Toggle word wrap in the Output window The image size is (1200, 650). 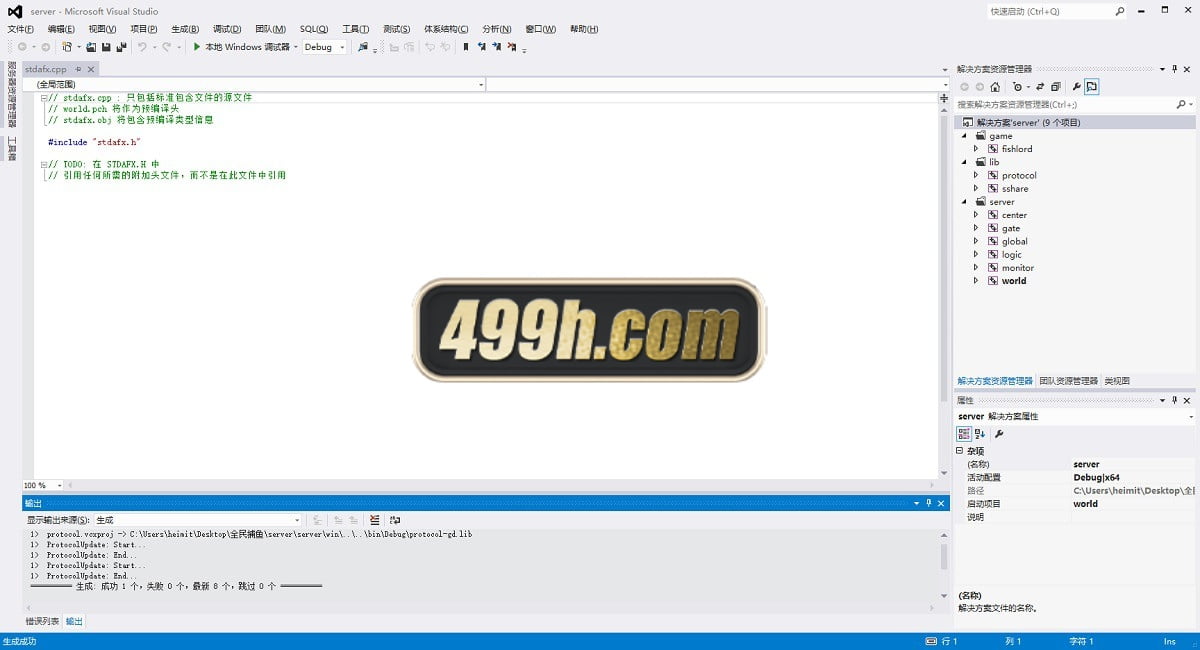click(395, 520)
